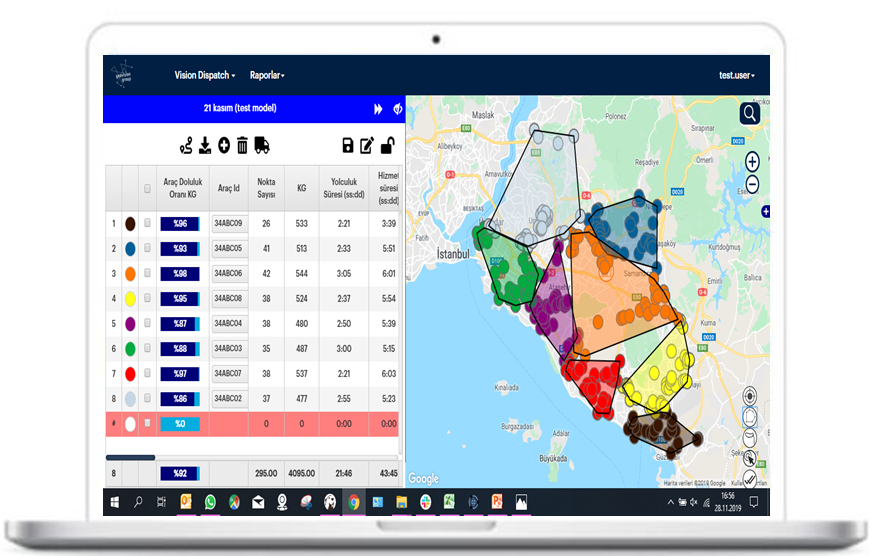Open Excel from the taskbar
Viewport: 873px width, 556px height.
pyautogui.click(x=449, y=502)
